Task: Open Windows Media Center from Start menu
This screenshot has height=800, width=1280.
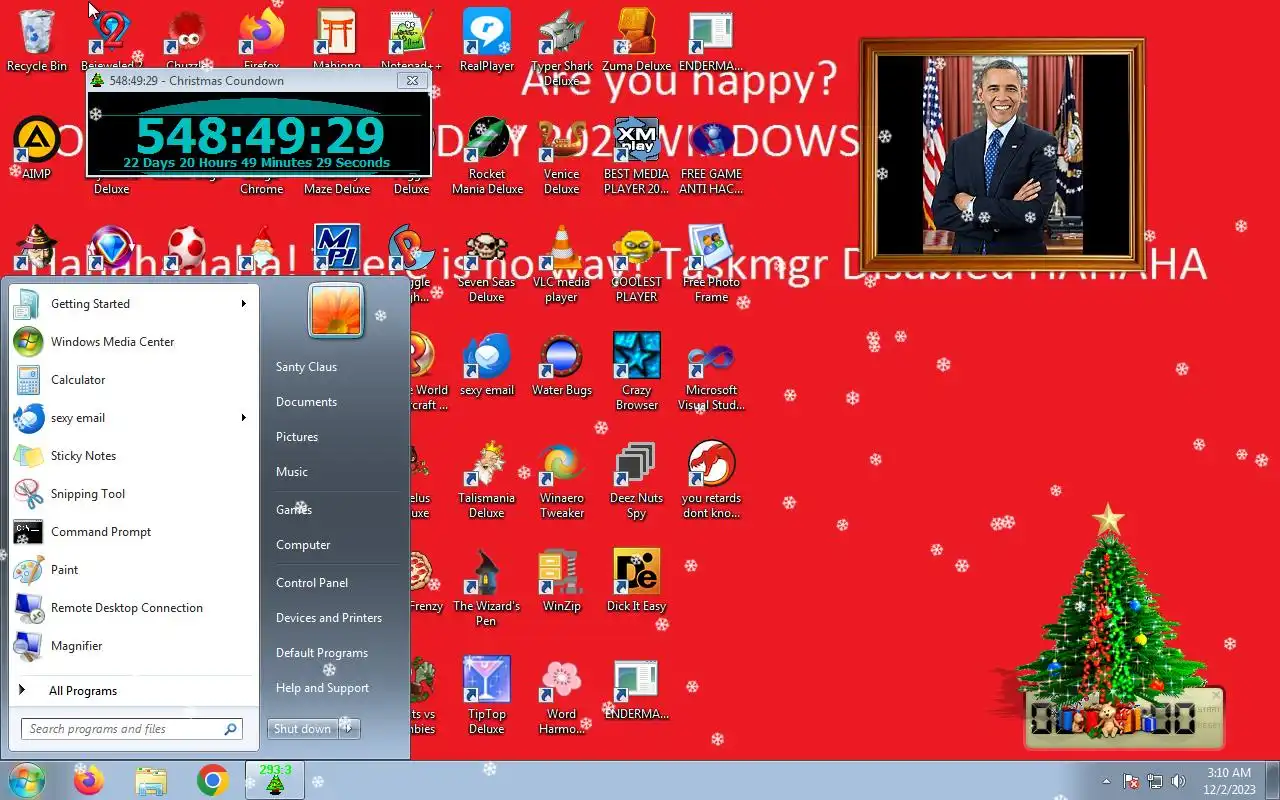Action: click(134, 342)
